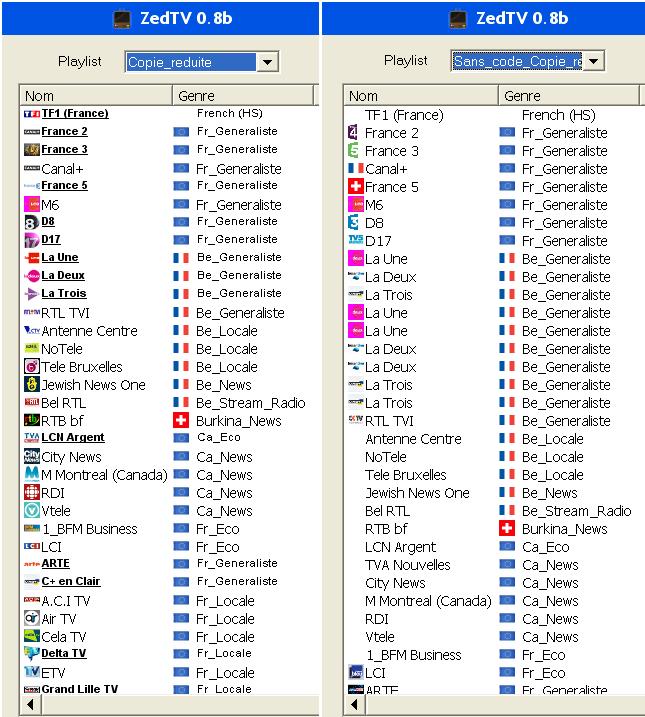Click the left scroll arrow under the right list
Image resolution: width=645 pixels, height=717 pixels.
[353, 705]
